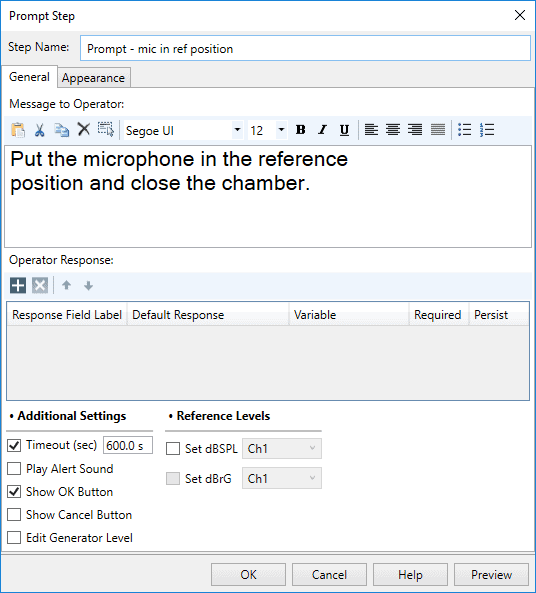Click into the Step Name field
The width and height of the screenshot is (536, 593).
coord(305,48)
